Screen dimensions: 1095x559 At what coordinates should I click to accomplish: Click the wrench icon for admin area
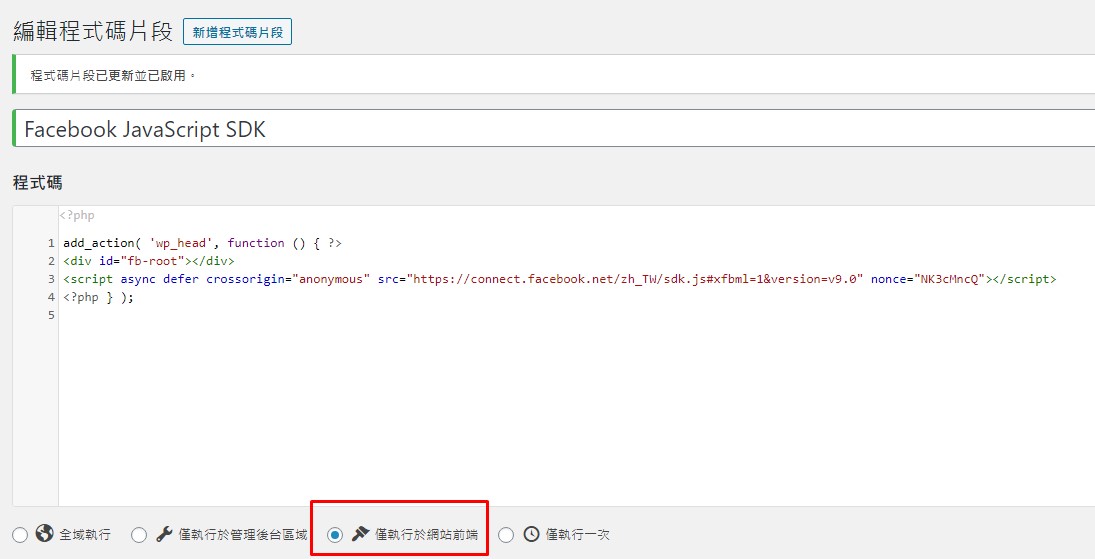tap(164, 535)
